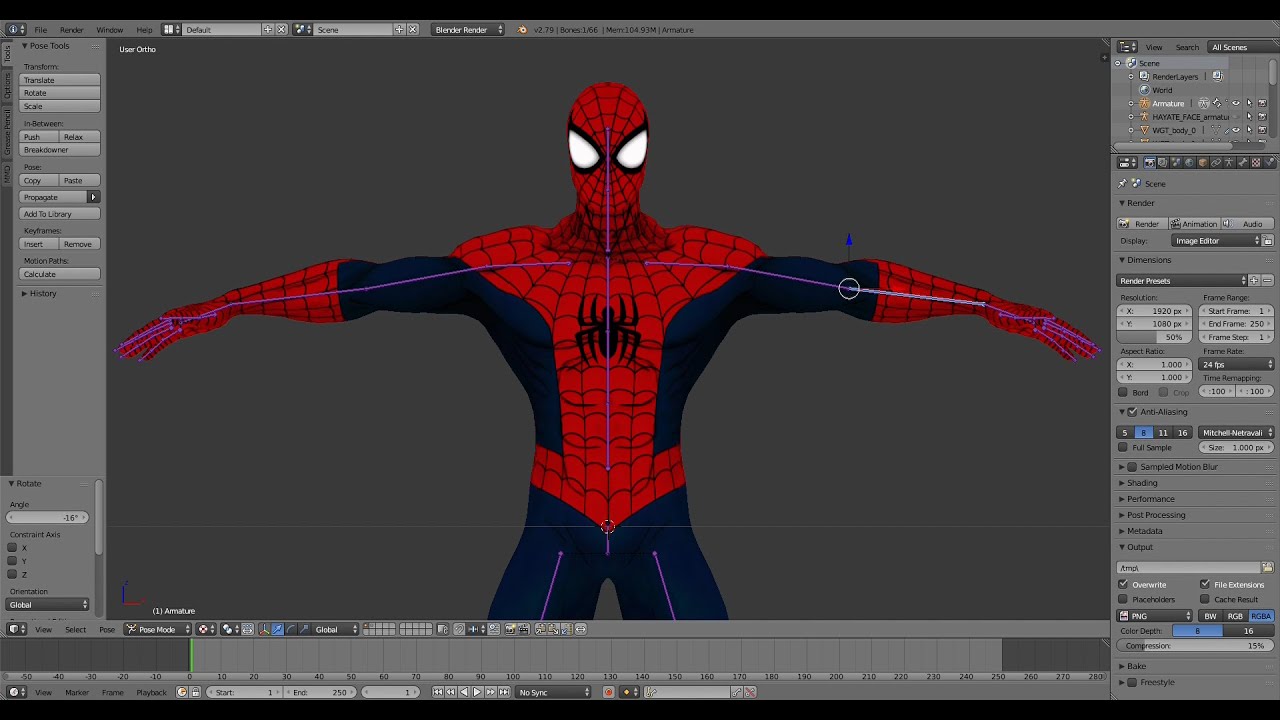Open the Pose menu in viewport header
The height and width of the screenshot is (720, 1280).
[x=107, y=629]
